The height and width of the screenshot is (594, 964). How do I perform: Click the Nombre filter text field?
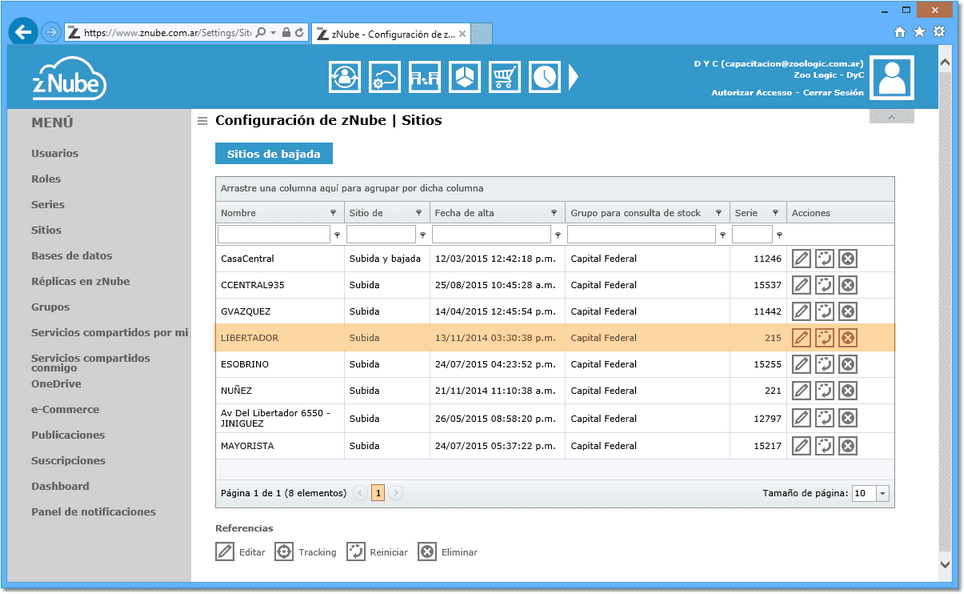[x=274, y=234]
